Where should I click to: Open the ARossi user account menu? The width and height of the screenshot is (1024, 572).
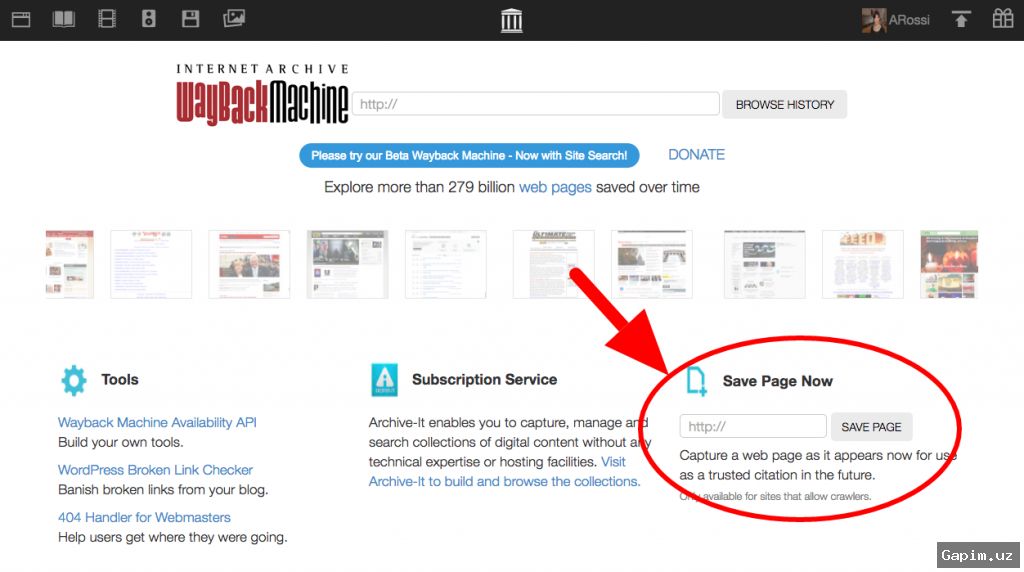coord(896,20)
